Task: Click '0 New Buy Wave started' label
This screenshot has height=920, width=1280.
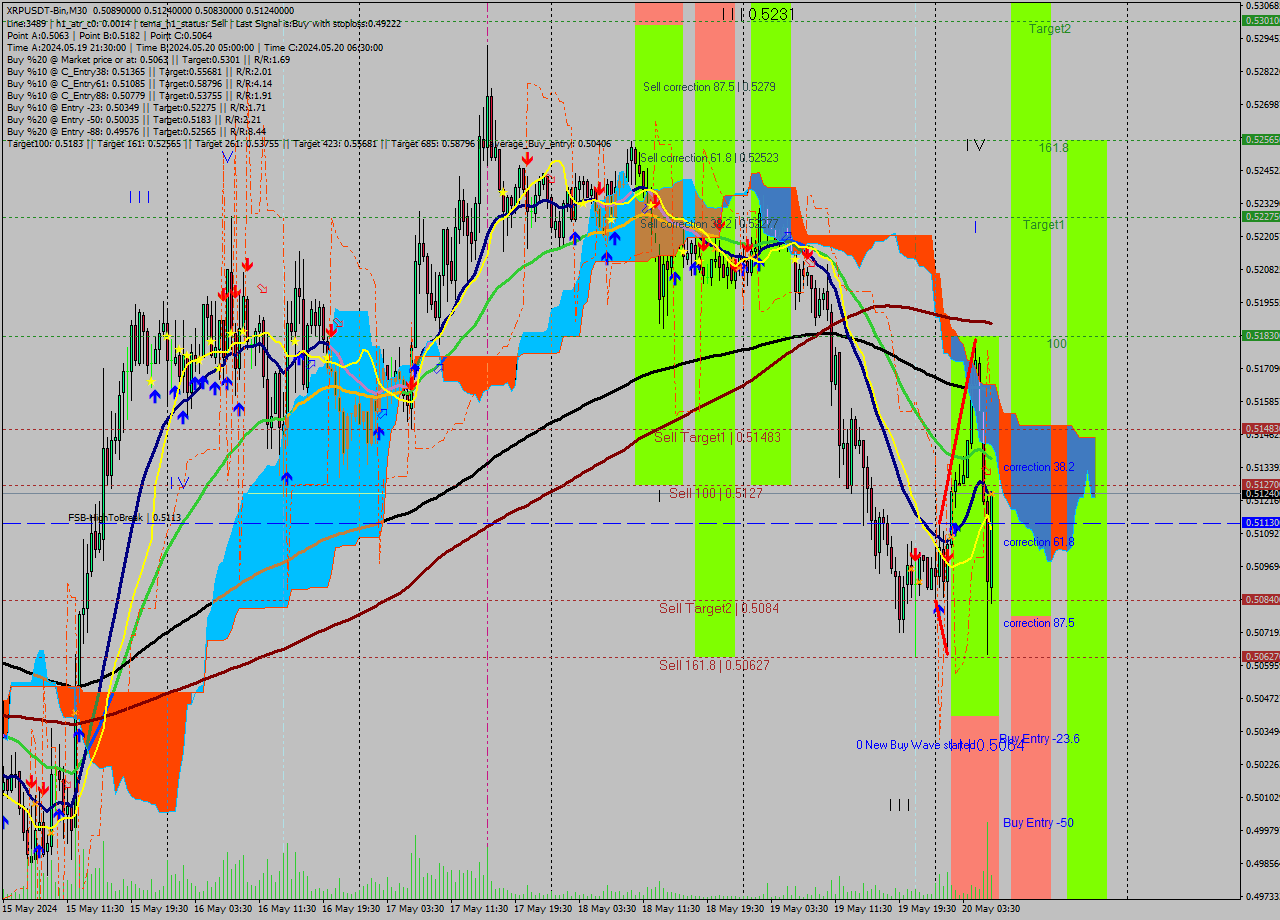Action: pos(914,745)
